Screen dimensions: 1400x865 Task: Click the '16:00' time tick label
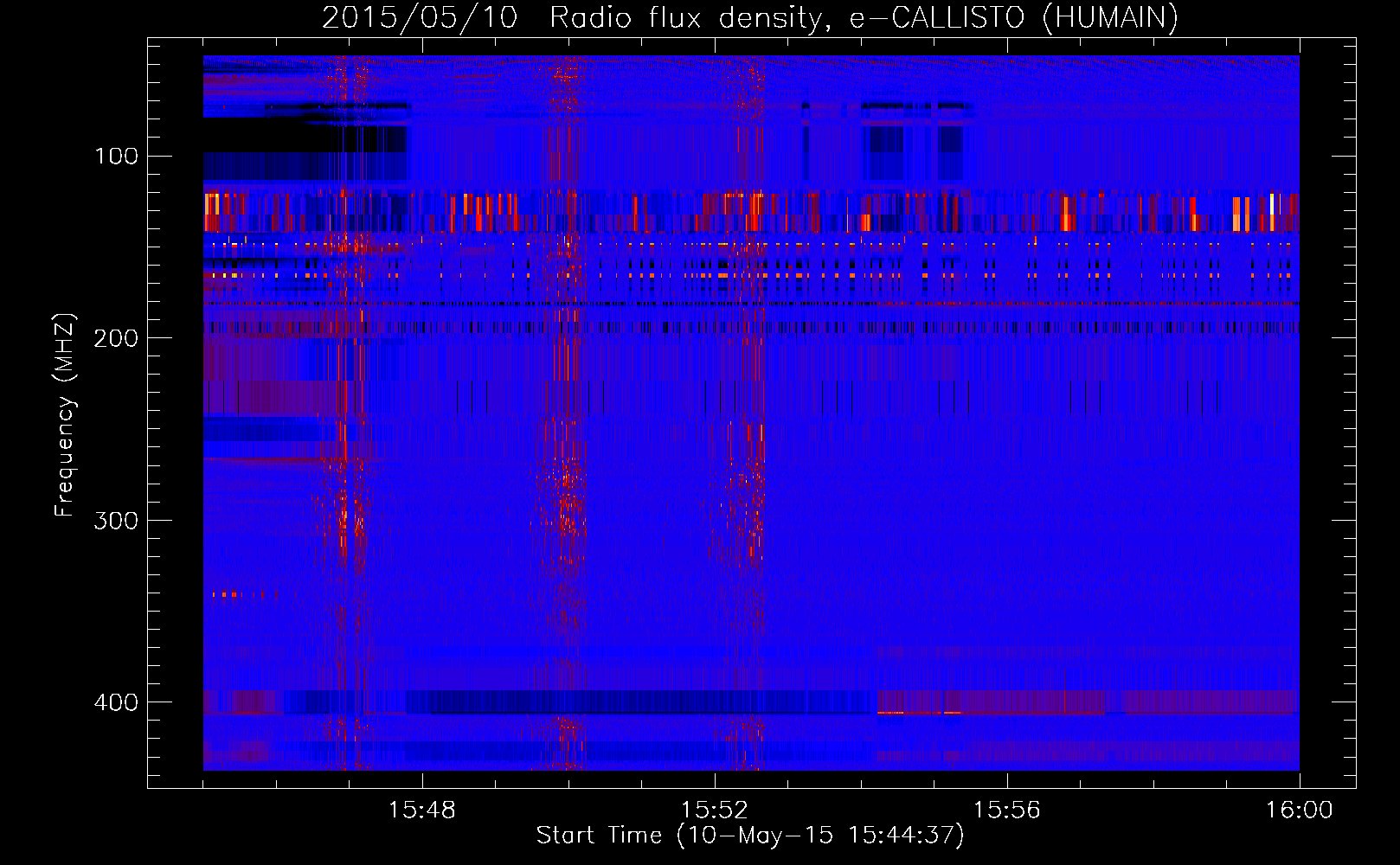(x=1300, y=811)
